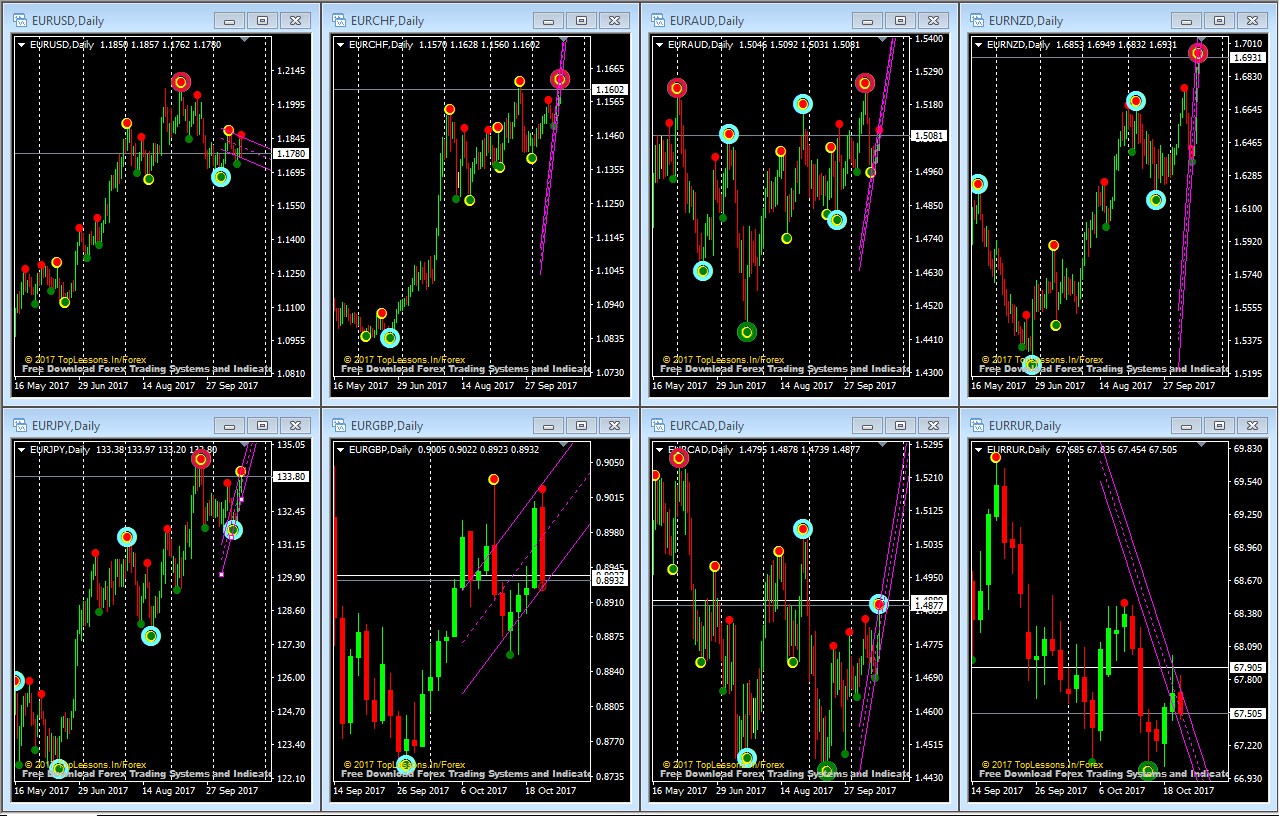Minimize the EURAUD,Daily chart window
This screenshot has width=1279, height=816.
click(x=869, y=20)
